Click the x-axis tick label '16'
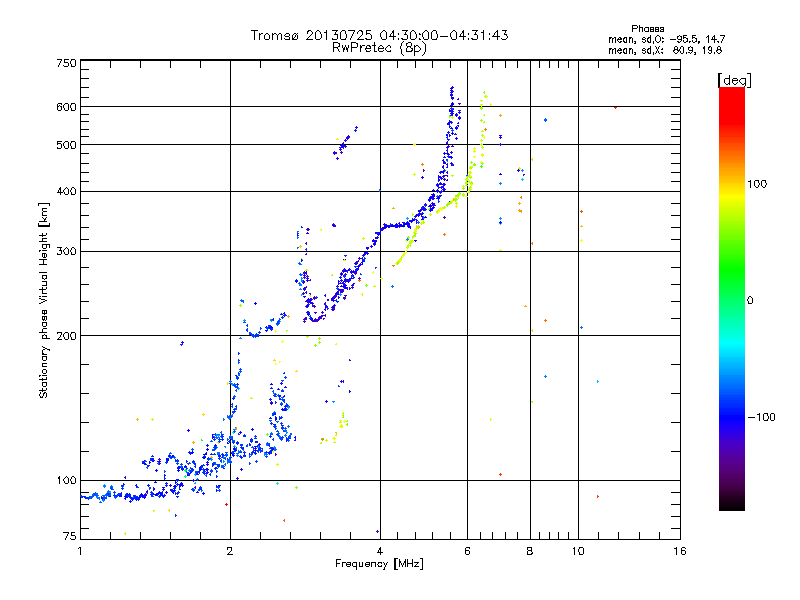The image size is (800, 600). [680, 551]
